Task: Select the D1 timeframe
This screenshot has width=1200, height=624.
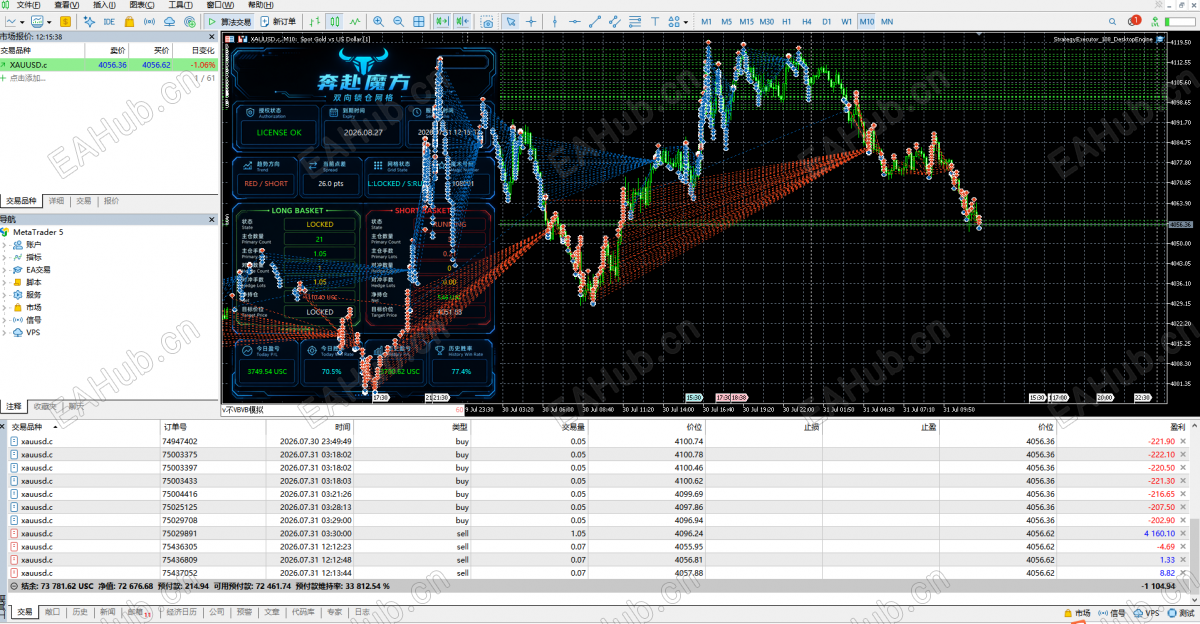Action: (827, 21)
